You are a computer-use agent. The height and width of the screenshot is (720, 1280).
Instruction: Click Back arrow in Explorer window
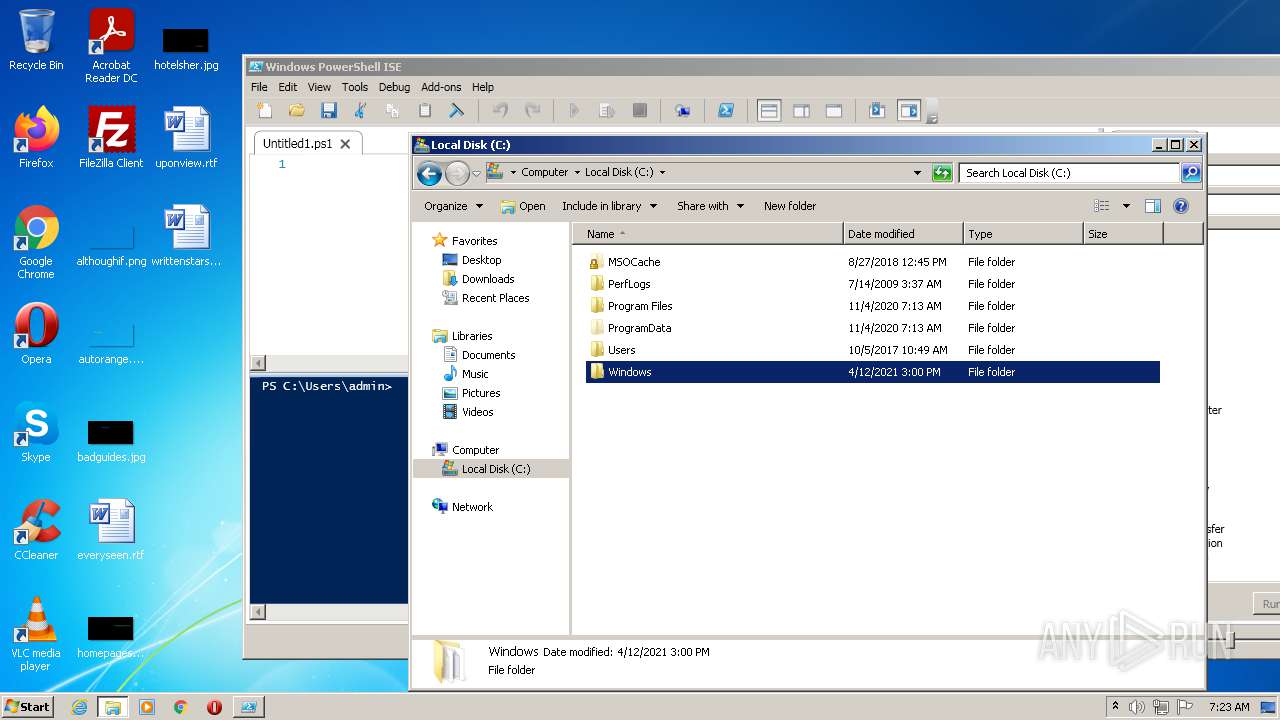click(429, 173)
